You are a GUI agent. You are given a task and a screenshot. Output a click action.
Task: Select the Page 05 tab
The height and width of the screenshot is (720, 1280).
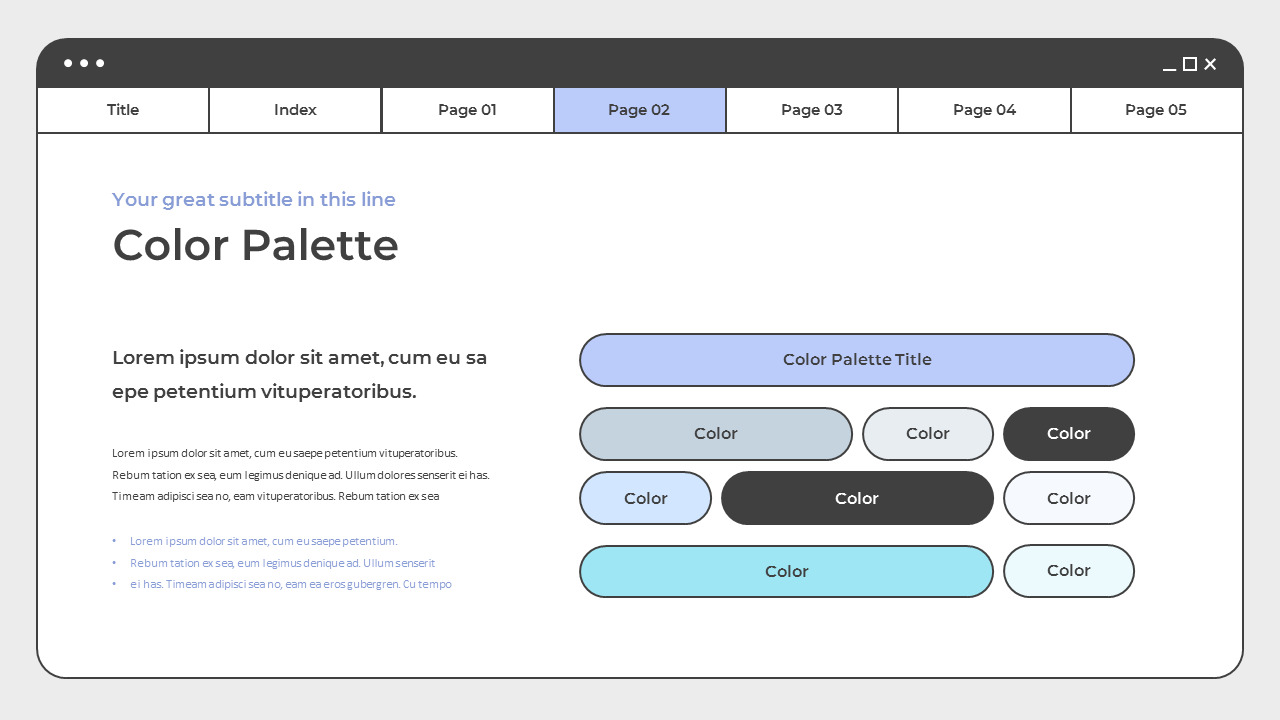coord(1156,110)
